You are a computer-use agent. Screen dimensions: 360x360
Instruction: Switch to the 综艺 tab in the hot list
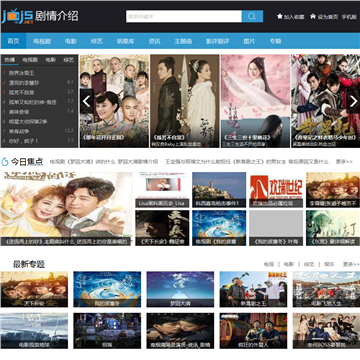click(69, 60)
